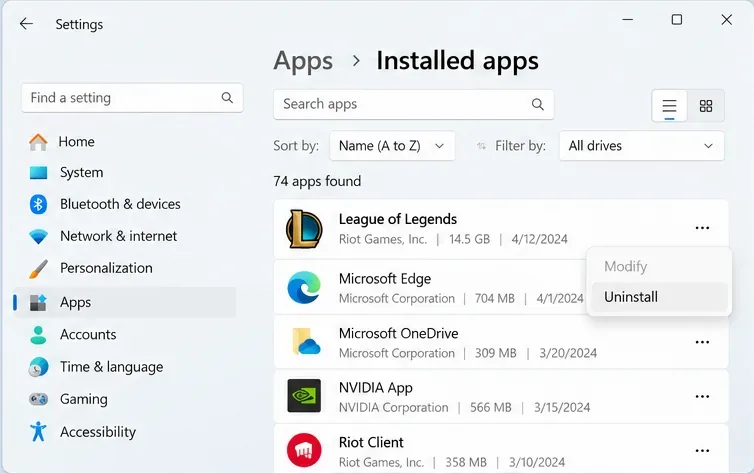The width and height of the screenshot is (754, 474).
Task: Focus the Search apps field
Action: coord(414,104)
